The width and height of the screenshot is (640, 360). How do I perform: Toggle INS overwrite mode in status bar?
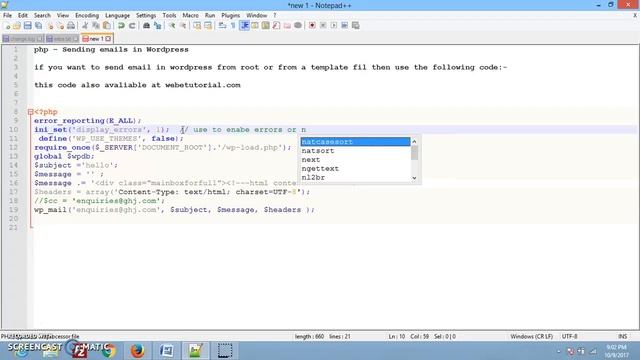pyautogui.click(x=622, y=336)
